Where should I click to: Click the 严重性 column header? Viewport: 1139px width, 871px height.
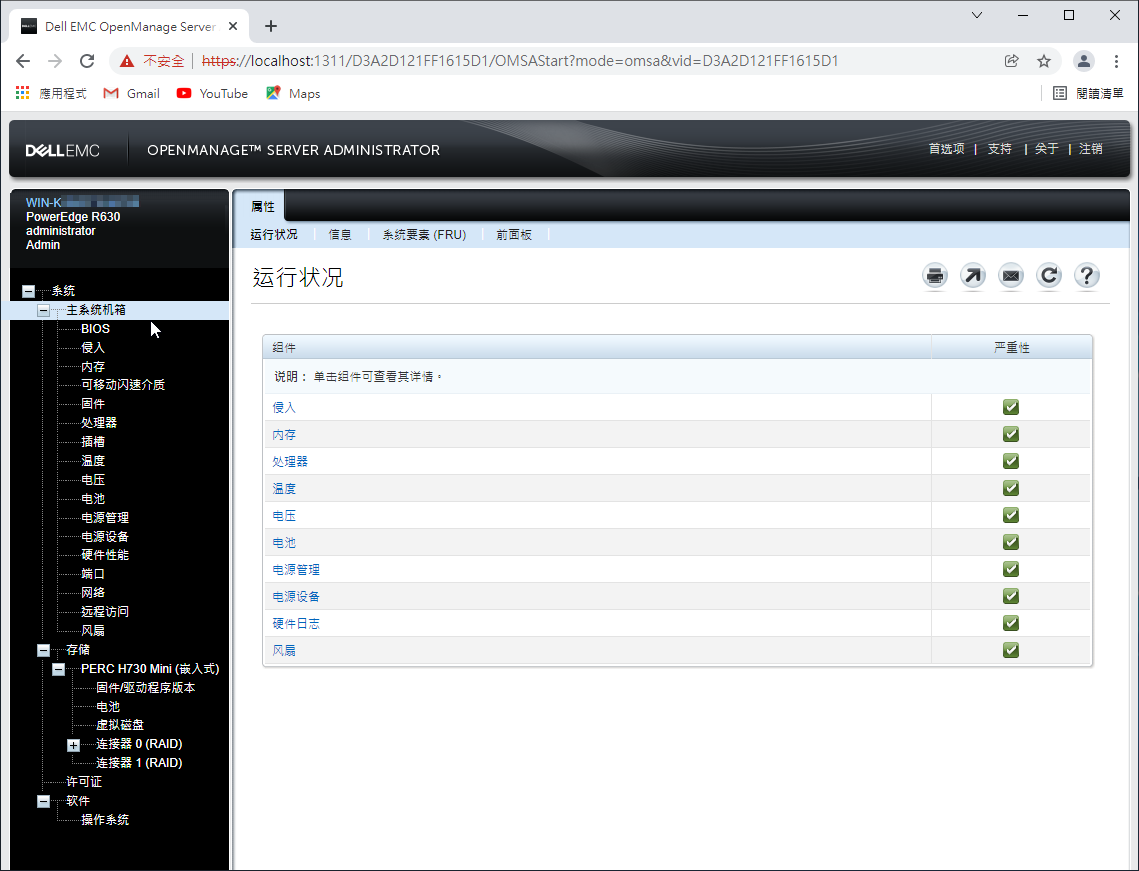pyautogui.click(x=1011, y=348)
